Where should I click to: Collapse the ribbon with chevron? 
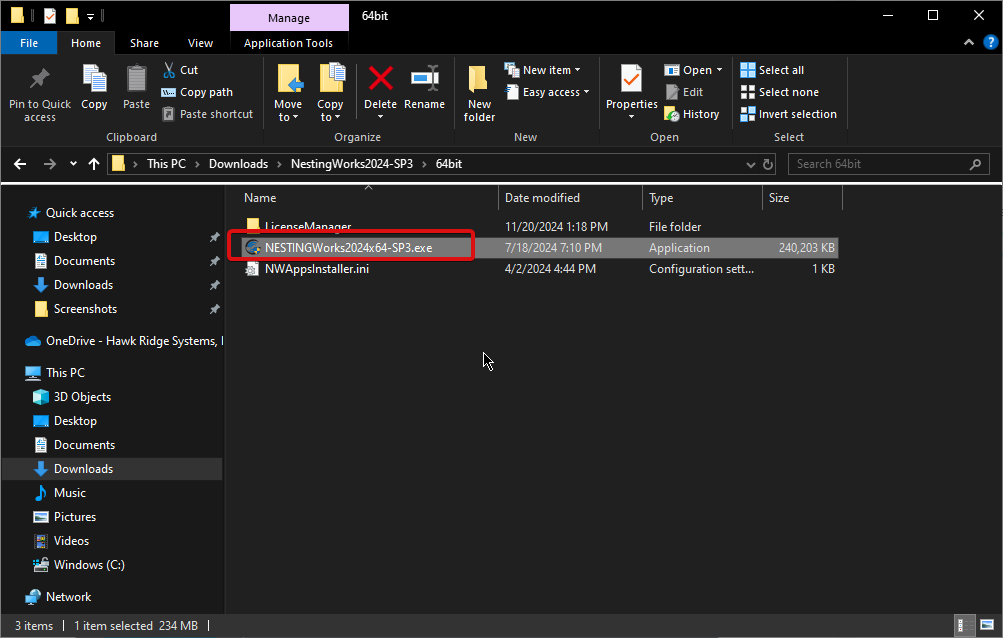point(969,42)
